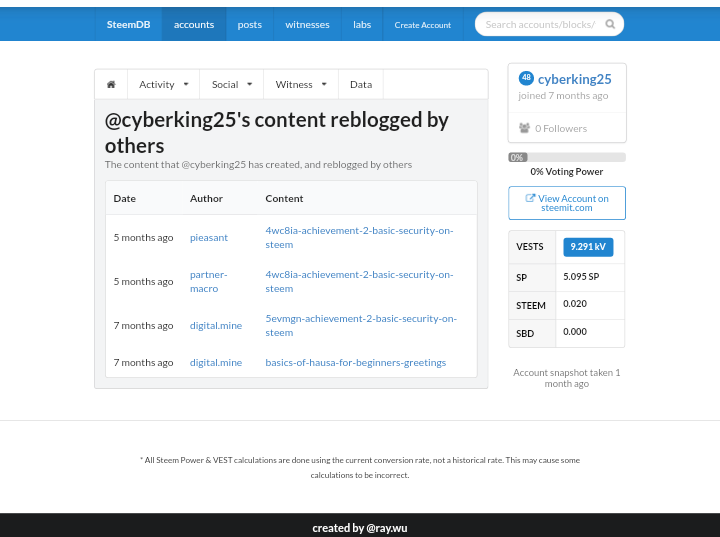Click 'Account snapshot taken 1 month ago'
The image size is (720, 537).
(x=567, y=378)
